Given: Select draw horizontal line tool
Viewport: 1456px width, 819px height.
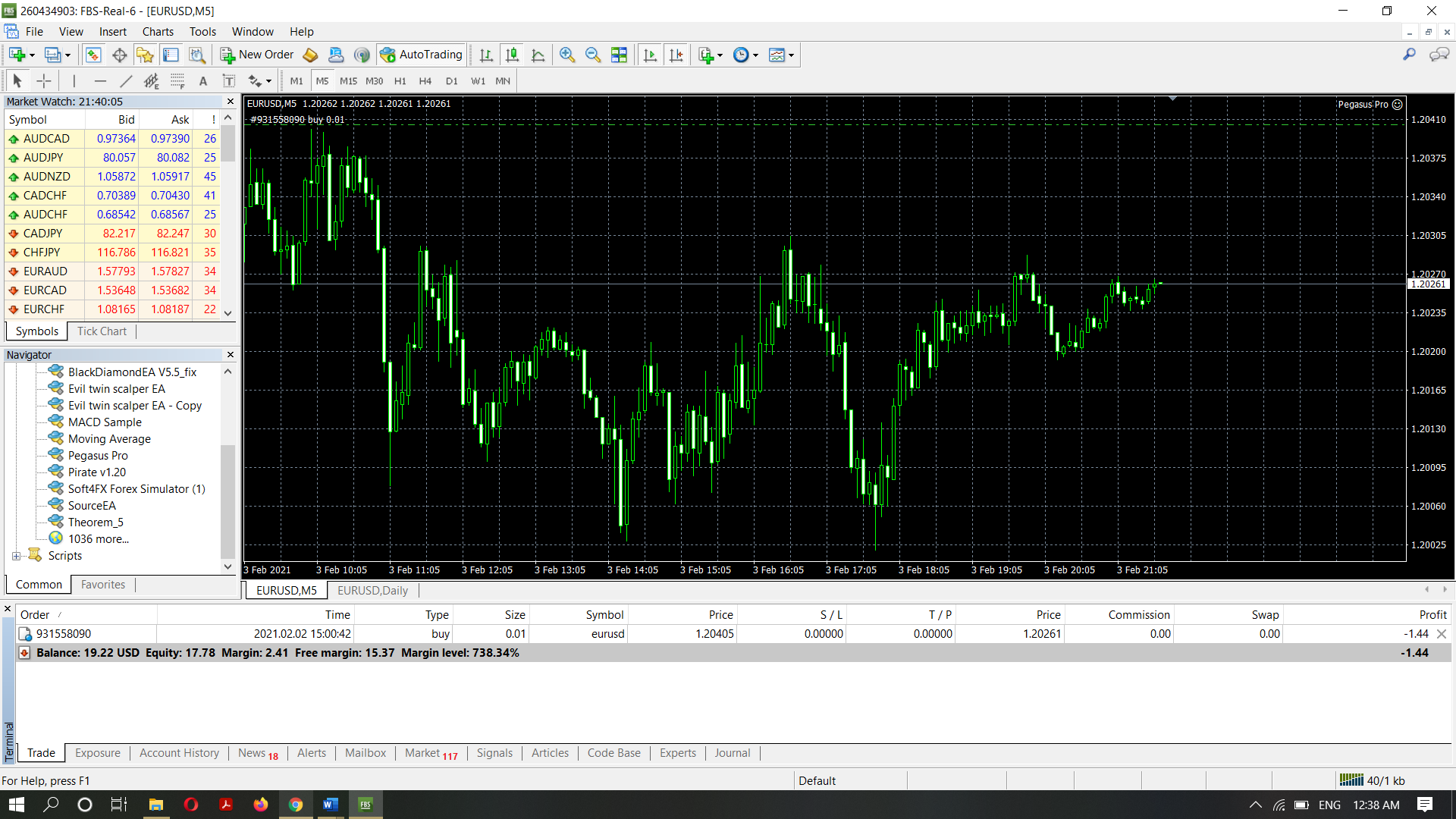Looking at the screenshot, I should pyautogui.click(x=100, y=81).
